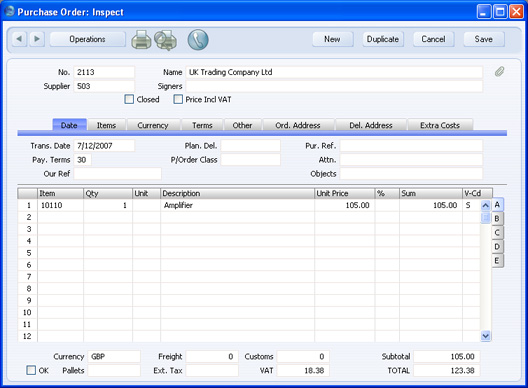Click the Cancel button
The height and width of the screenshot is (388, 528).
433,39
